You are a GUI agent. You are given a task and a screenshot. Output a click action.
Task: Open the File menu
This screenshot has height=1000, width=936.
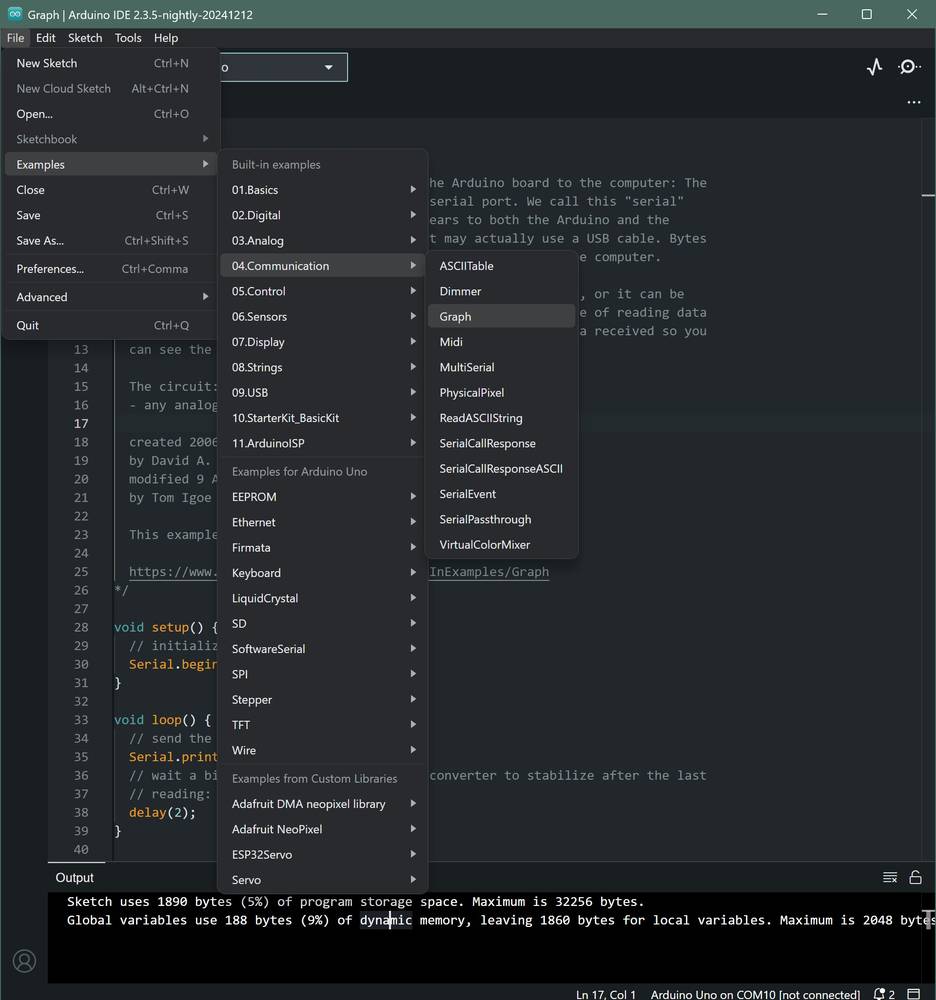[x=15, y=38]
